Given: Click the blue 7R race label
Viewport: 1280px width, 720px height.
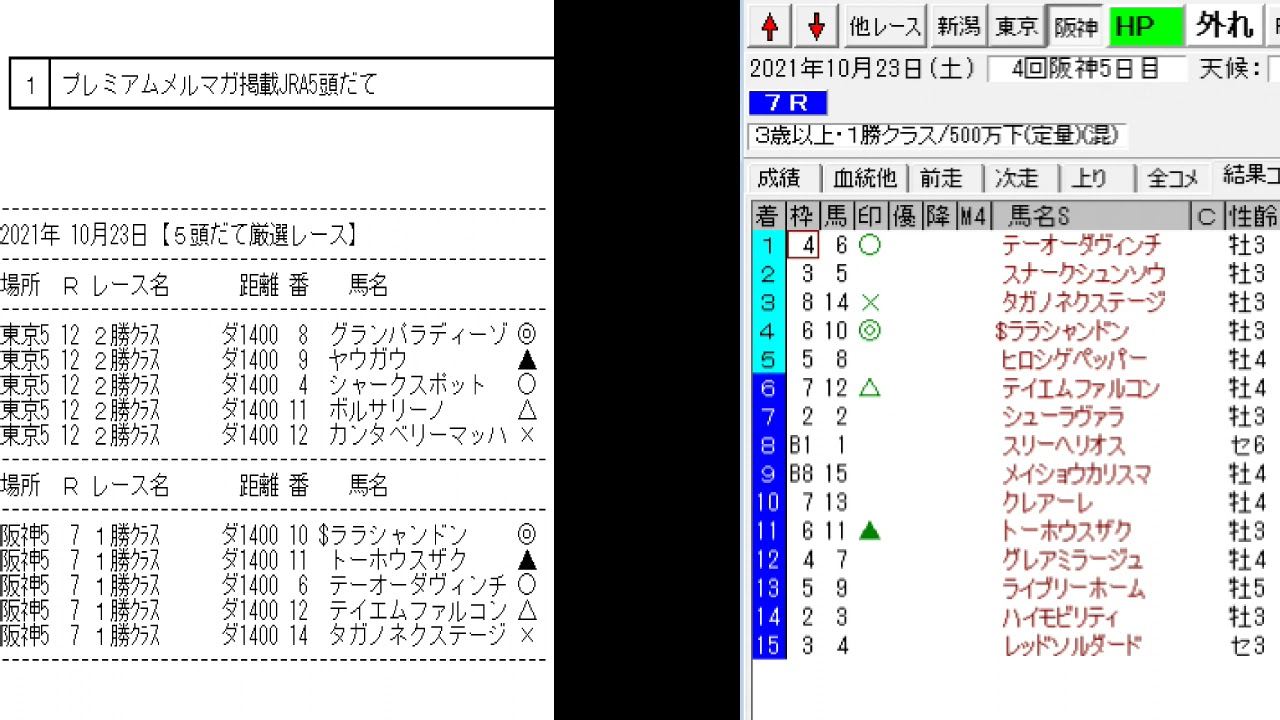Looking at the screenshot, I should (788, 103).
